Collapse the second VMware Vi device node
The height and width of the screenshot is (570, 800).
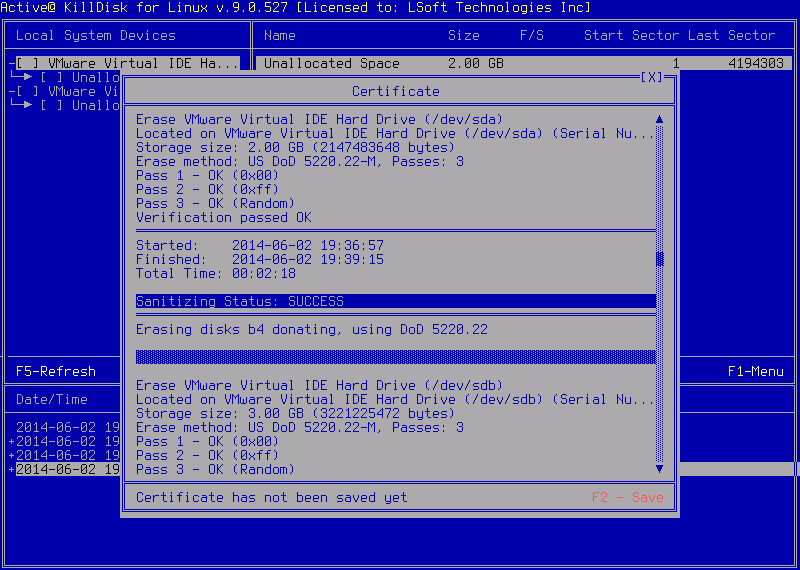11,91
